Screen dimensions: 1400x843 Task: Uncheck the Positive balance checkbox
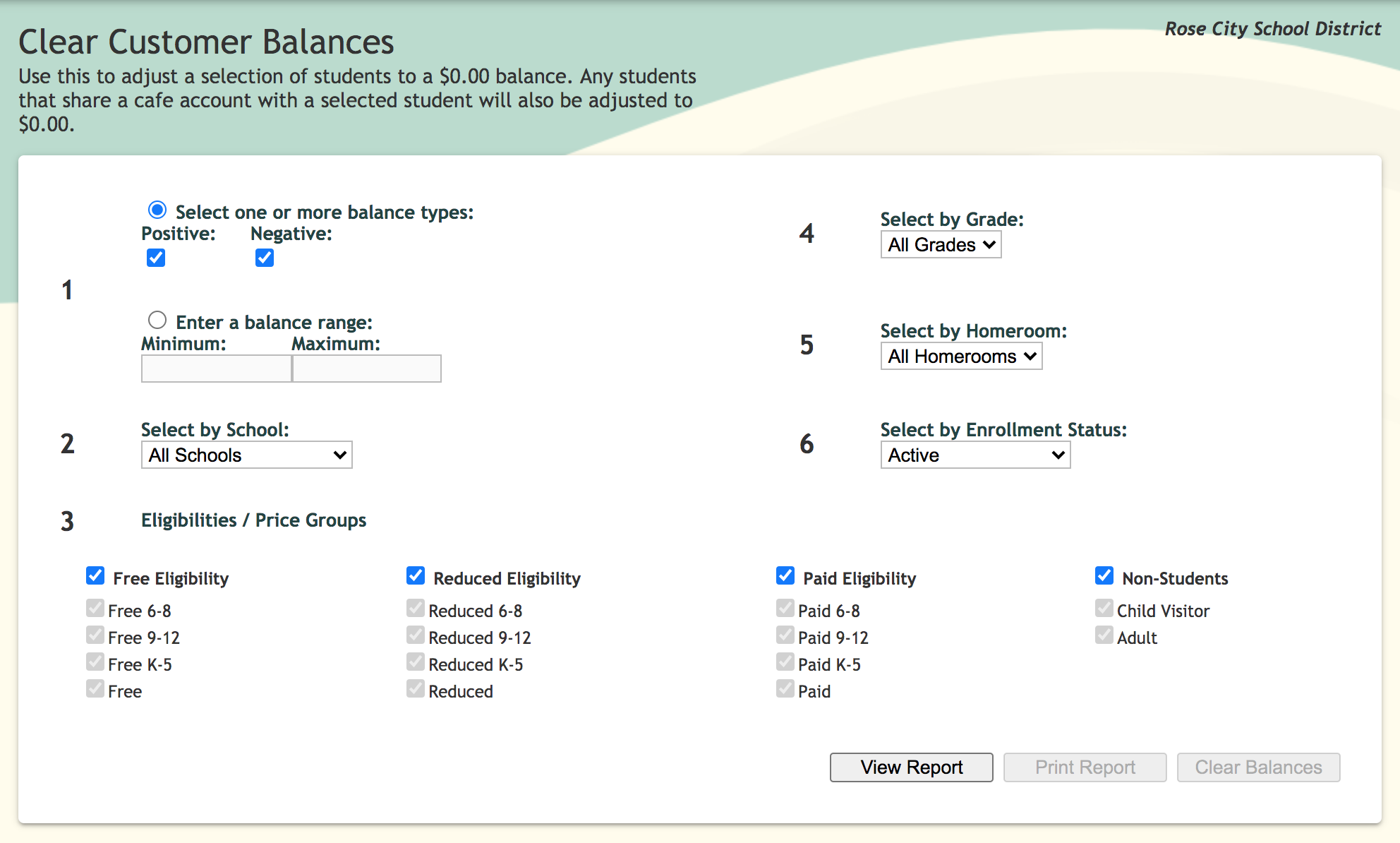click(156, 258)
